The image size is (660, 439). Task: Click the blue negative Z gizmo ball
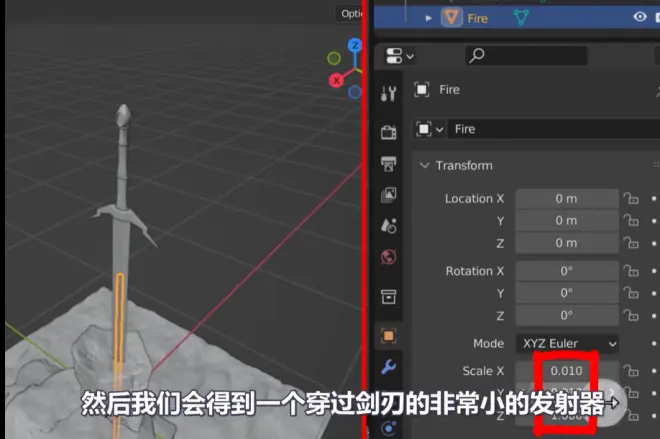(x=355, y=92)
